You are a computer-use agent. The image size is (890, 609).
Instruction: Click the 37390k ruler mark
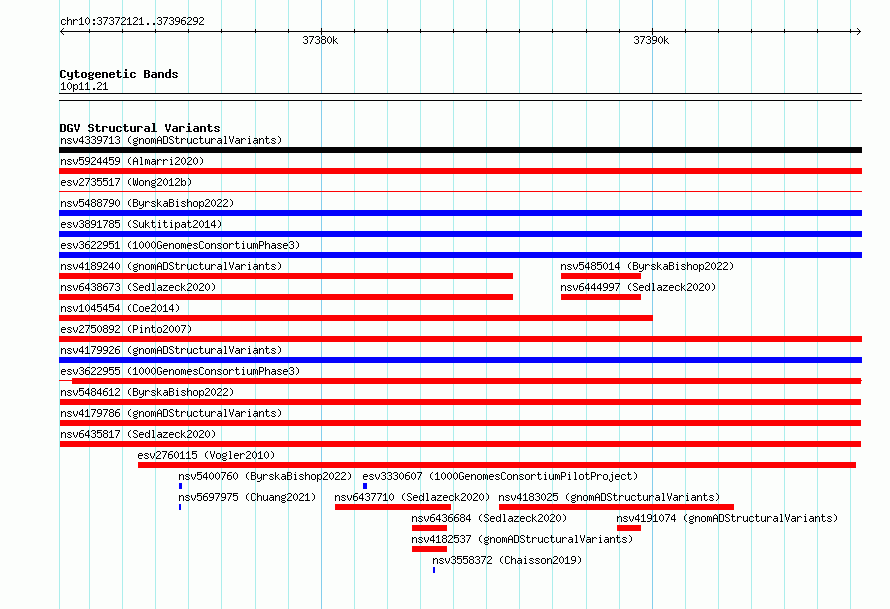coord(651,40)
